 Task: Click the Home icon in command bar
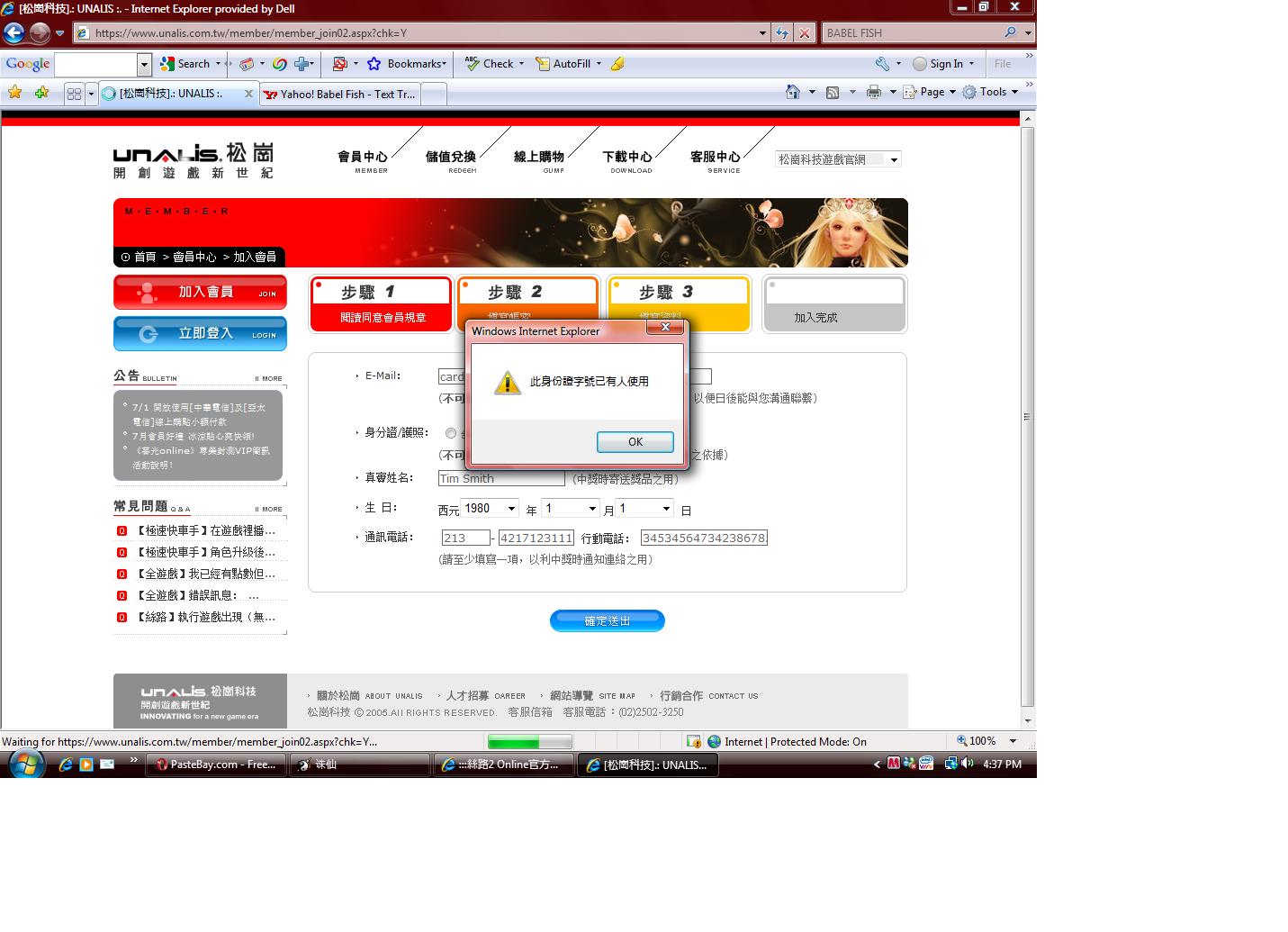coord(793,92)
